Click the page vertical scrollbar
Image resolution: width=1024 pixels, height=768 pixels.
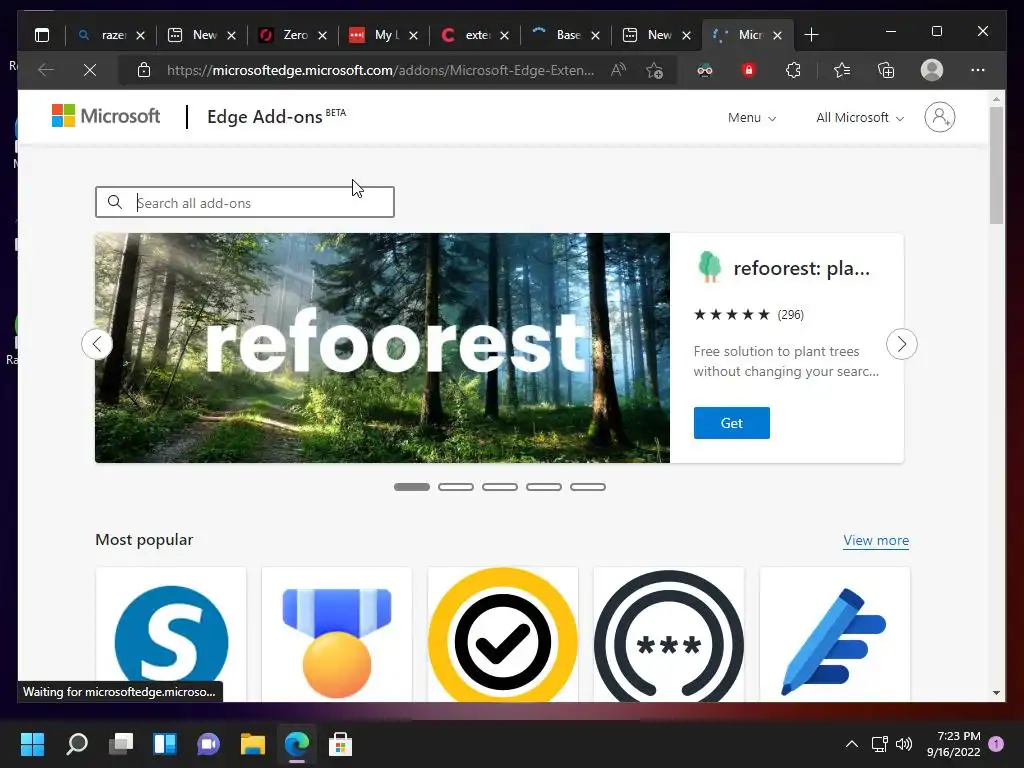[x=996, y=166]
